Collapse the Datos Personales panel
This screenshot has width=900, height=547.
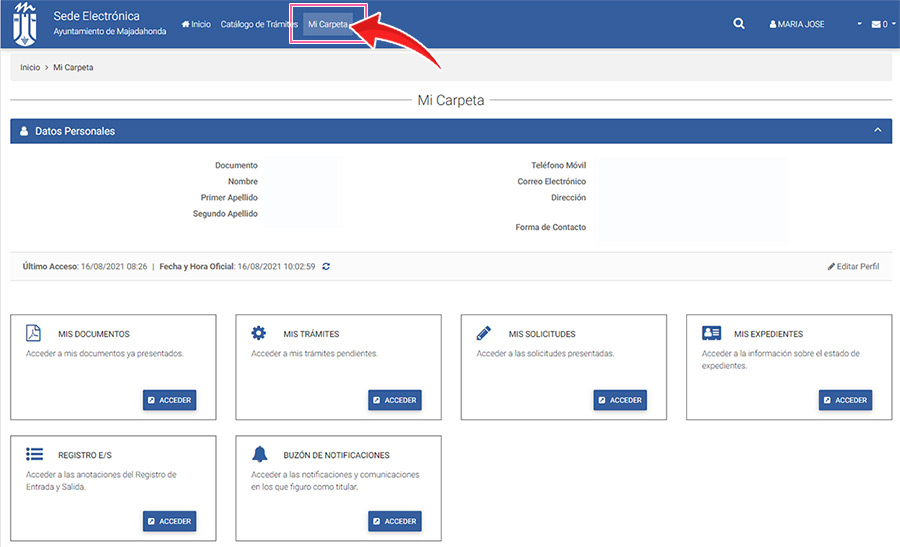[877, 131]
